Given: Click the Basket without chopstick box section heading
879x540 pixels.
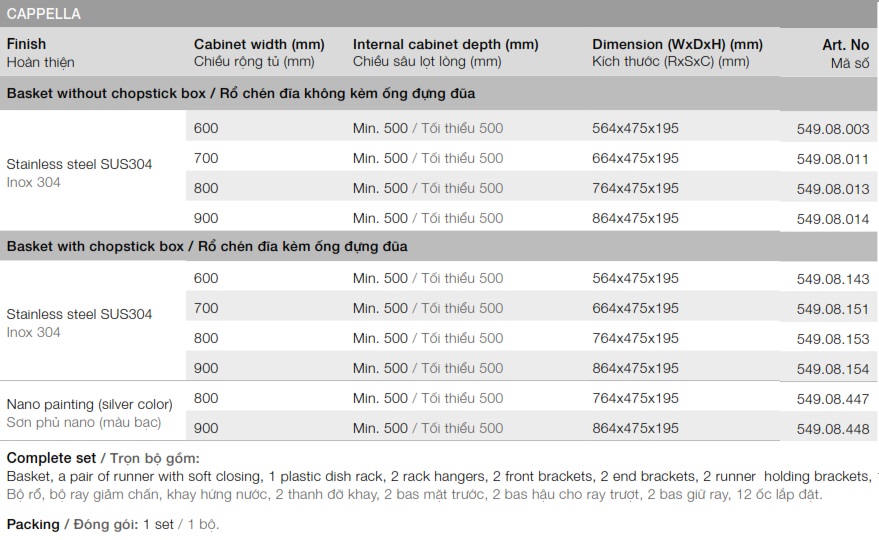Looking at the screenshot, I should tap(241, 94).
